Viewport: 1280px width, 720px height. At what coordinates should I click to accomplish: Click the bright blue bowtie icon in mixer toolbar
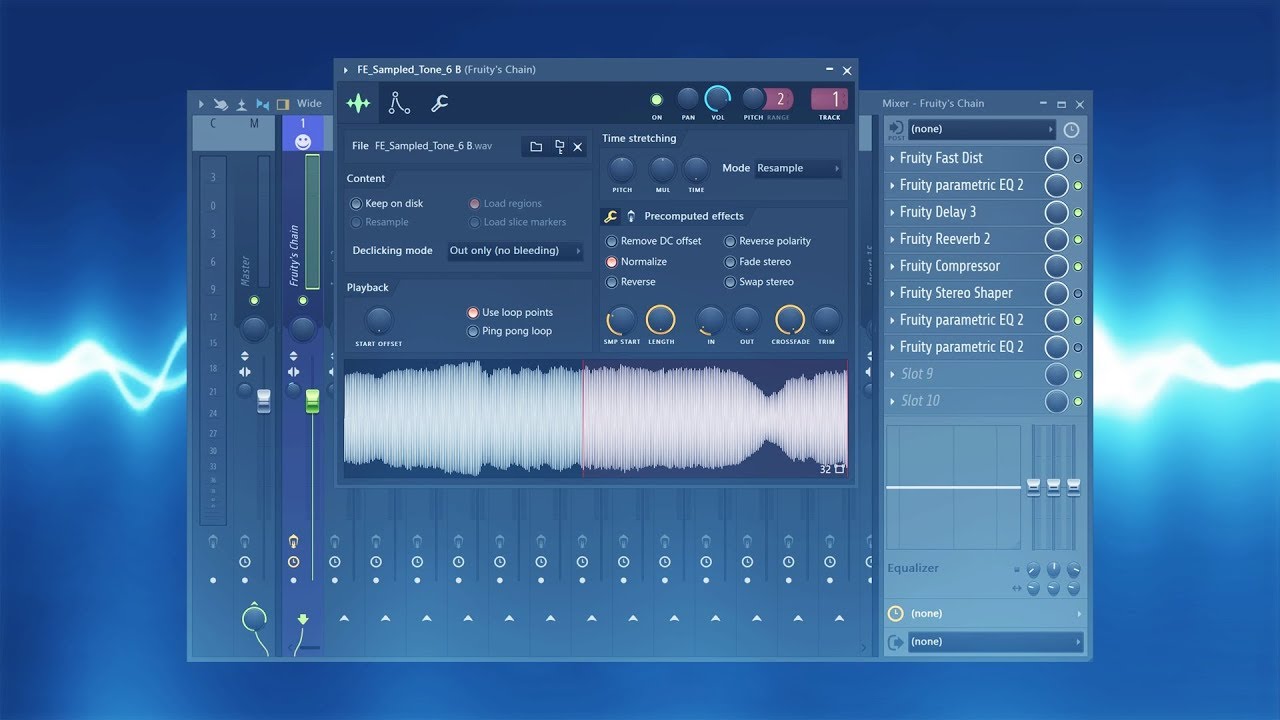click(263, 103)
